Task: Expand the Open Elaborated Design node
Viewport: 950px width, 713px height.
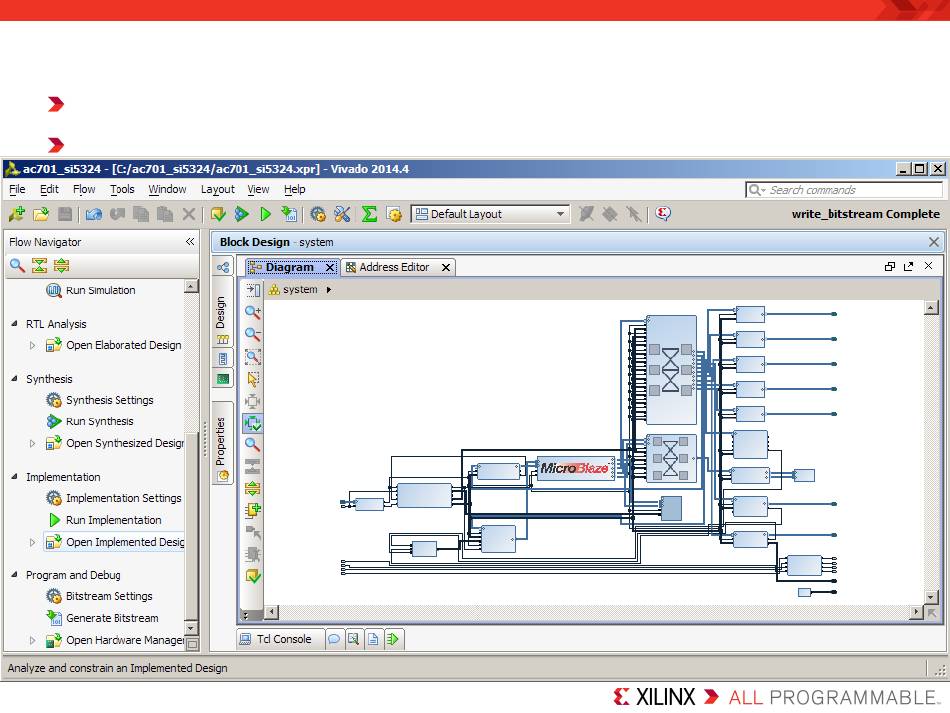Action: [33, 345]
